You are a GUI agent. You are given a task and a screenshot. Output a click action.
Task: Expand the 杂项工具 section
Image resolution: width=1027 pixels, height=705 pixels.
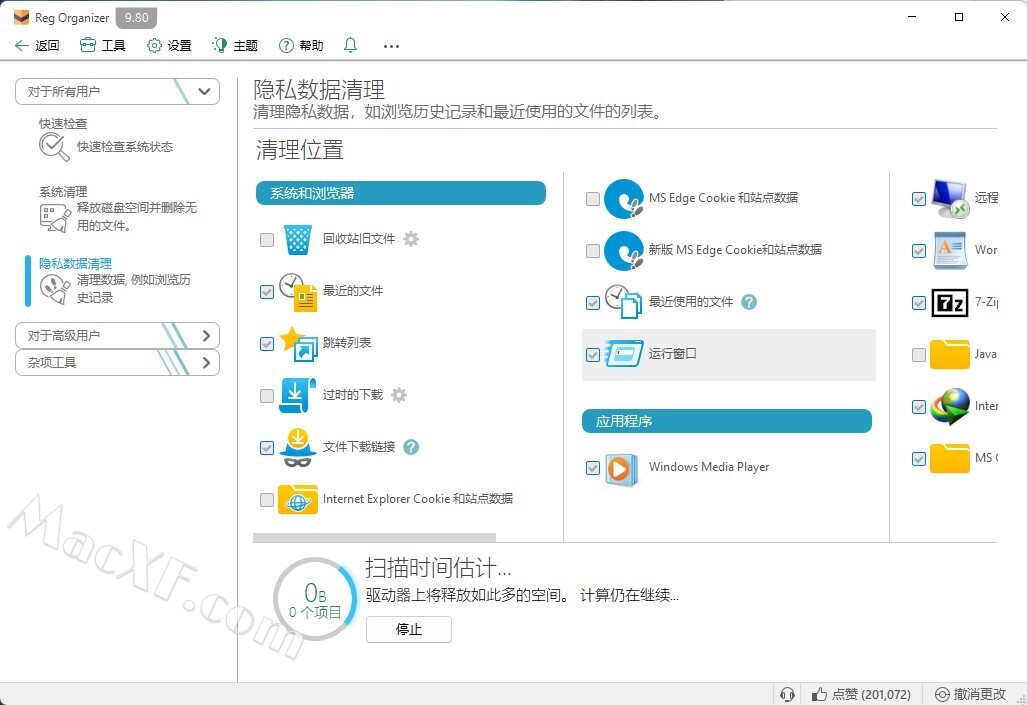tap(117, 362)
